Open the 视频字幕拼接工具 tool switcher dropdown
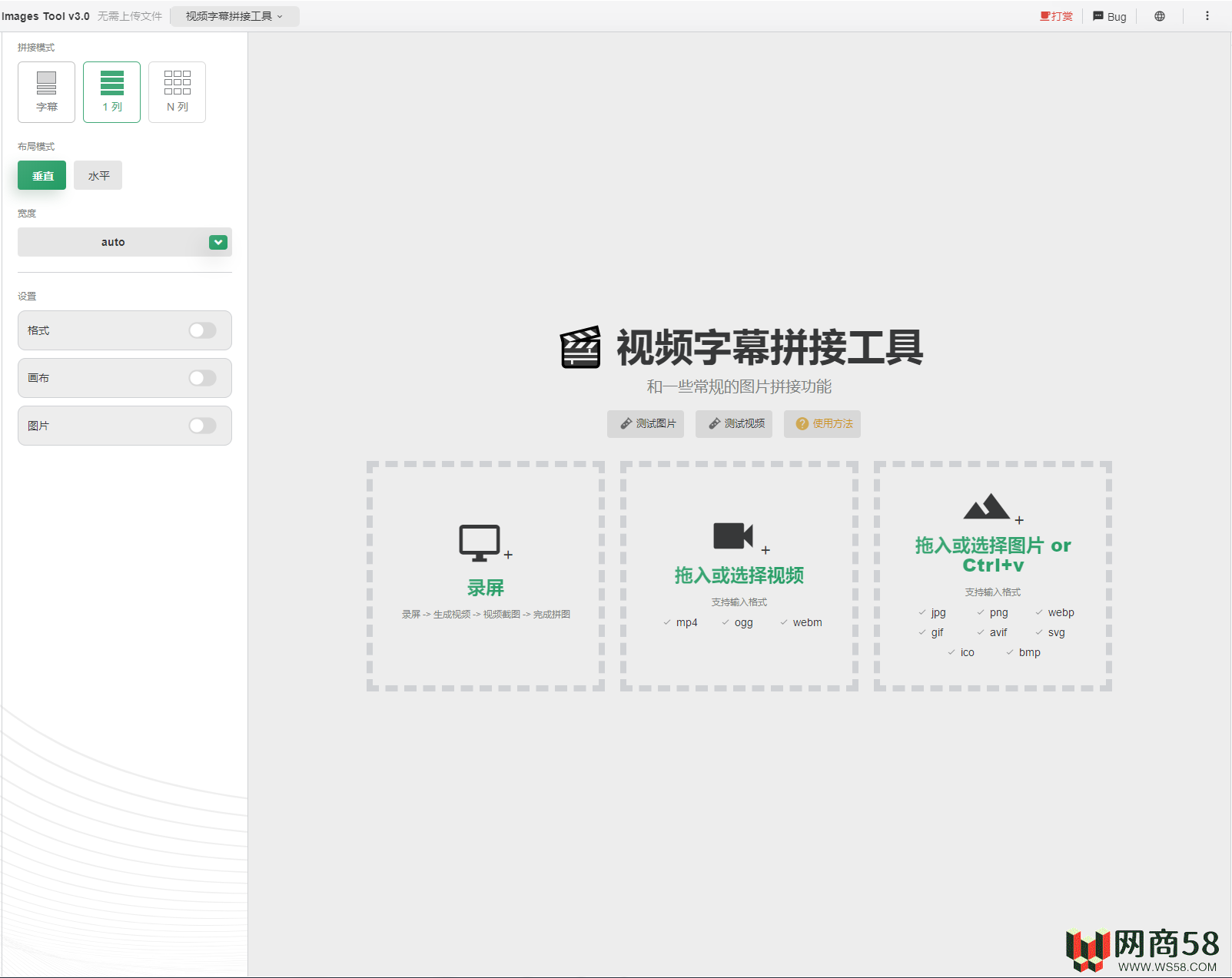 point(234,16)
